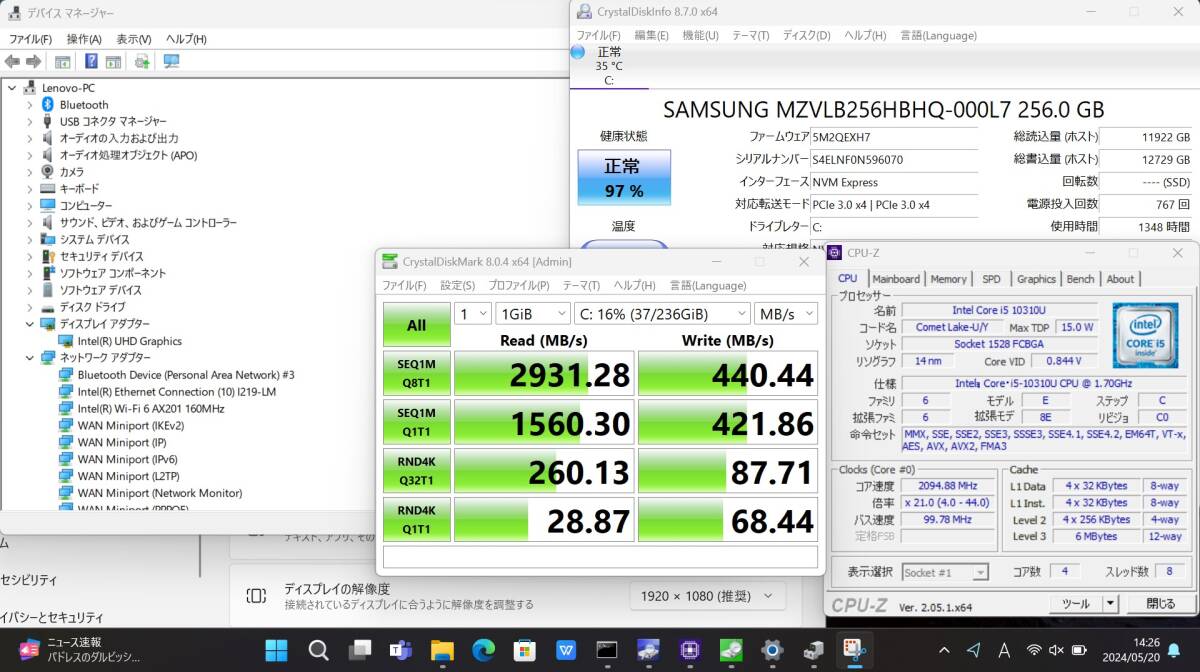
Task: Toggle the action pane toolbar icon
Action: pyautogui.click(x=115, y=61)
